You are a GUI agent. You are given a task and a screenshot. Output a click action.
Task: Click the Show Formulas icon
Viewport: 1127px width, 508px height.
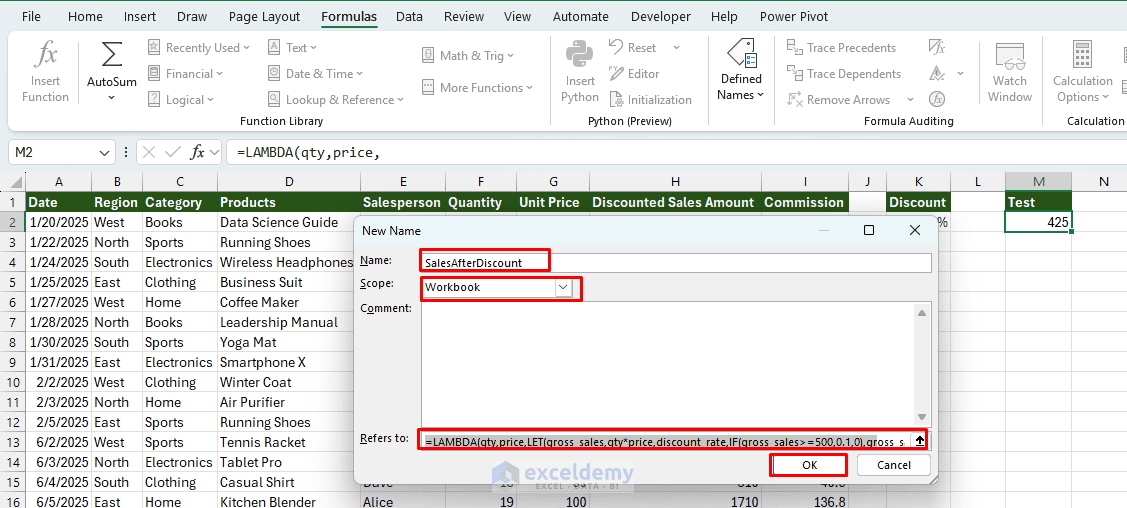[937, 47]
